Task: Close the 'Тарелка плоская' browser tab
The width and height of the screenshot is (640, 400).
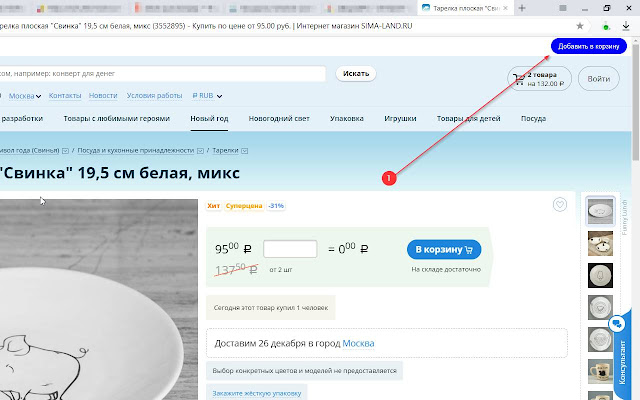Action: tap(505, 8)
